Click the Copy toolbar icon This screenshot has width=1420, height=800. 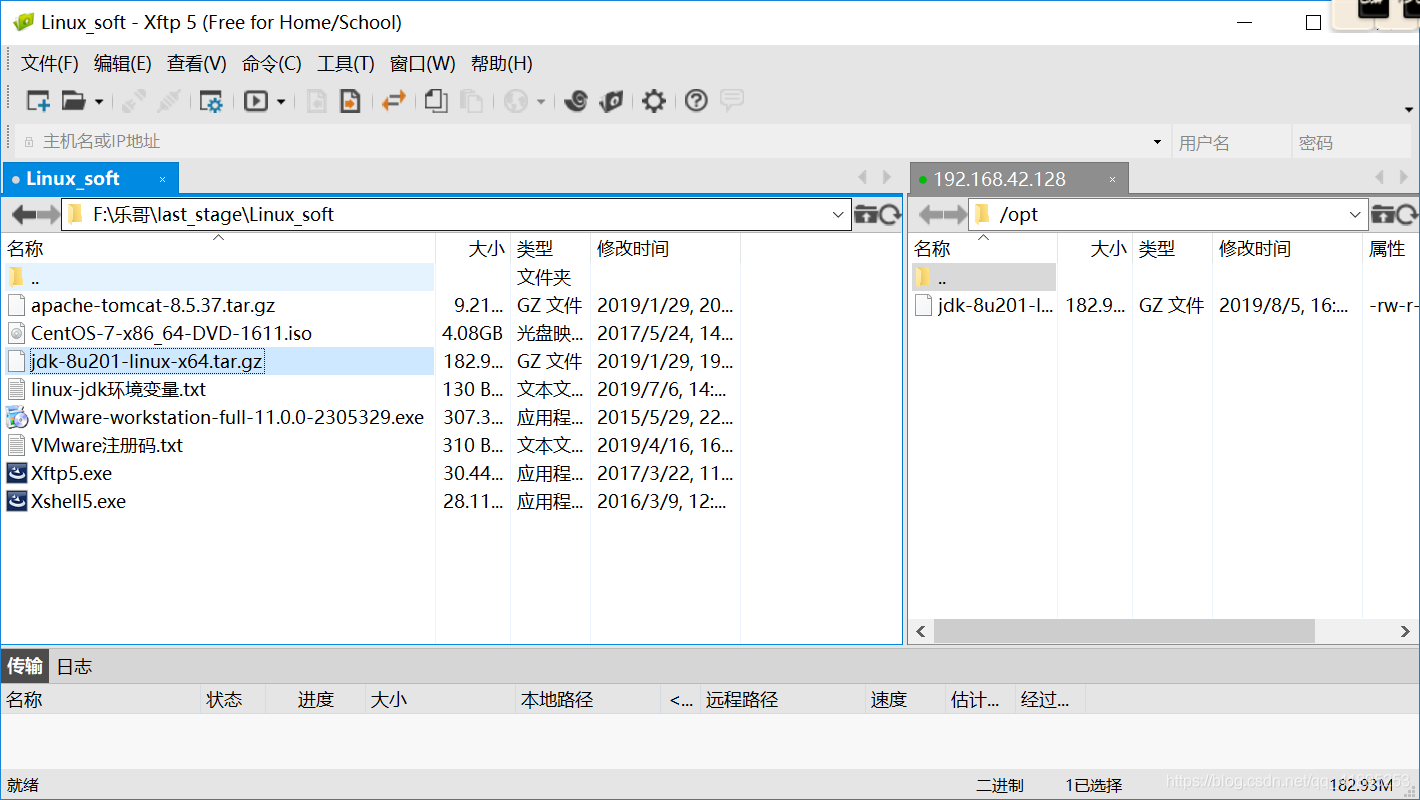click(x=435, y=101)
